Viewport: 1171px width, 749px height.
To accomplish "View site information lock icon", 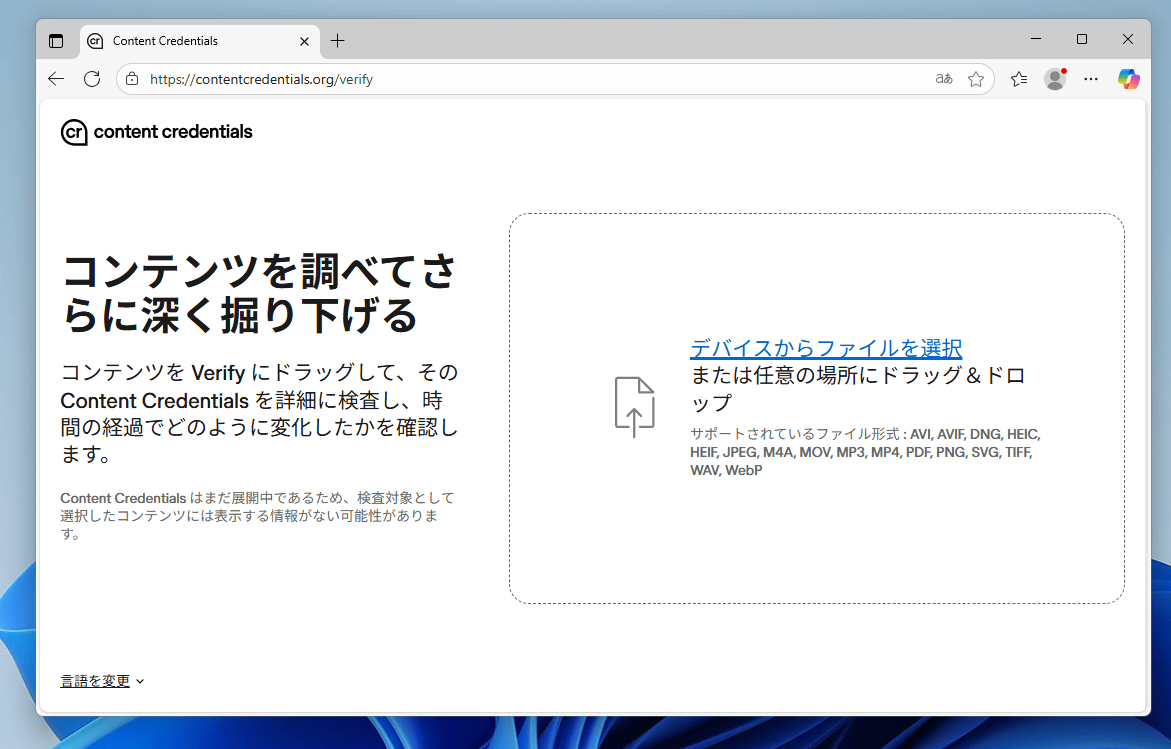I will [x=132, y=79].
